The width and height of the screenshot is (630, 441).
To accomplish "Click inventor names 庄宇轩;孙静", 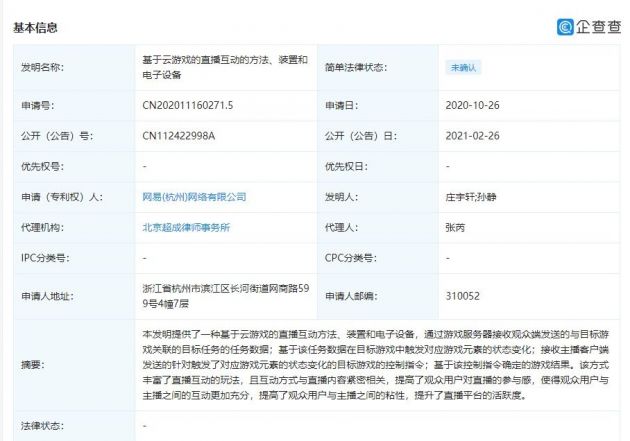I will point(471,197).
